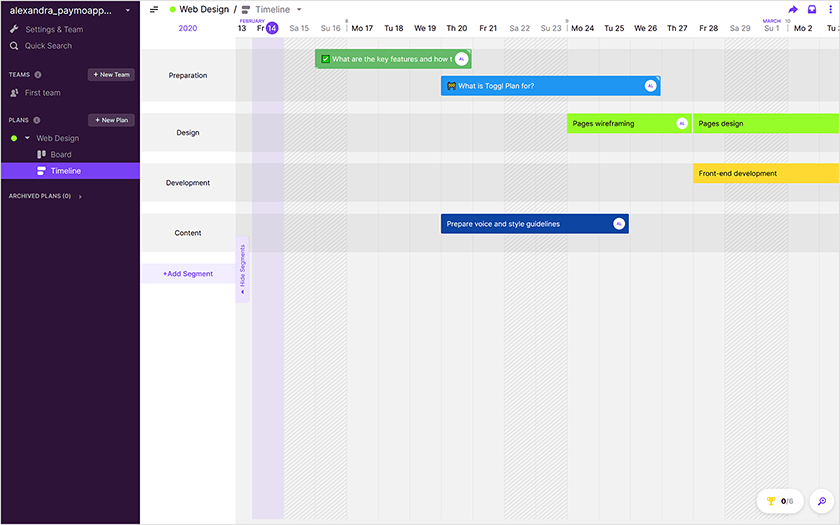Click the green Web Design color dot in sidebar
This screenshot has width=840, height=525.
(14, 138)
